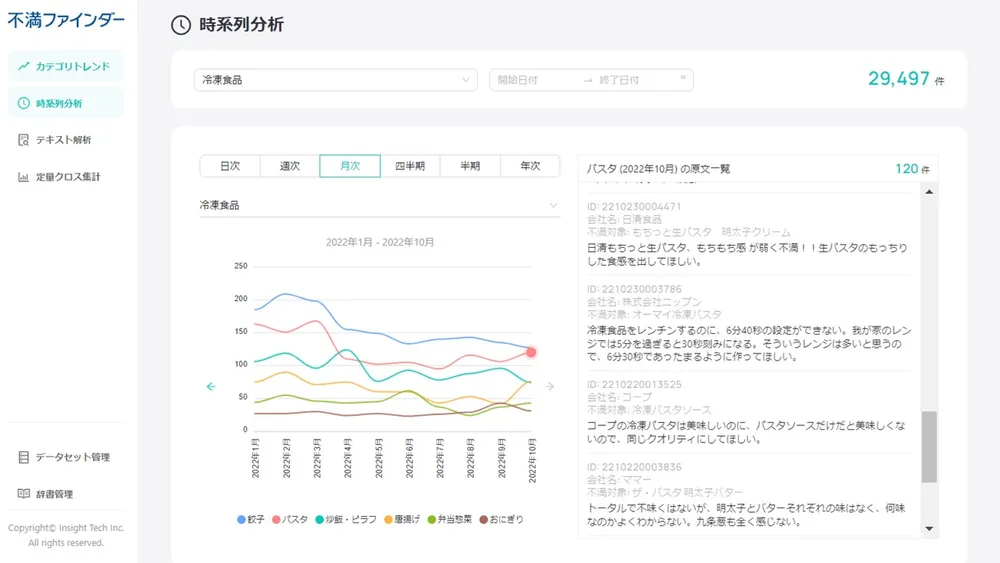Toggle おにぎり legend series

point(501,520)
